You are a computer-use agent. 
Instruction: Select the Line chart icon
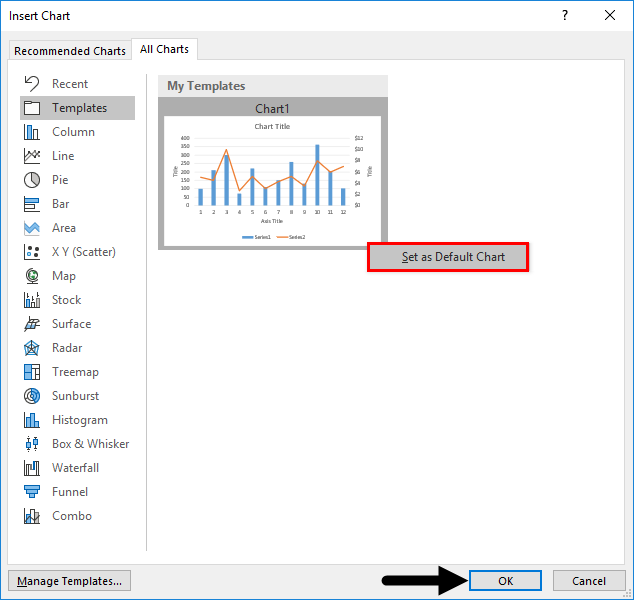coord(32,156)
